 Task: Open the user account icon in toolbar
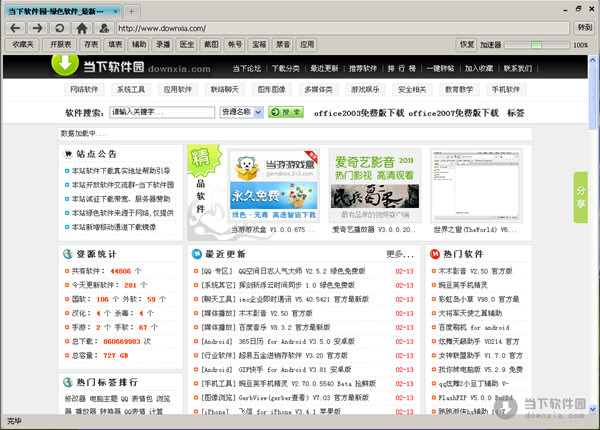(x=104, y=28)
